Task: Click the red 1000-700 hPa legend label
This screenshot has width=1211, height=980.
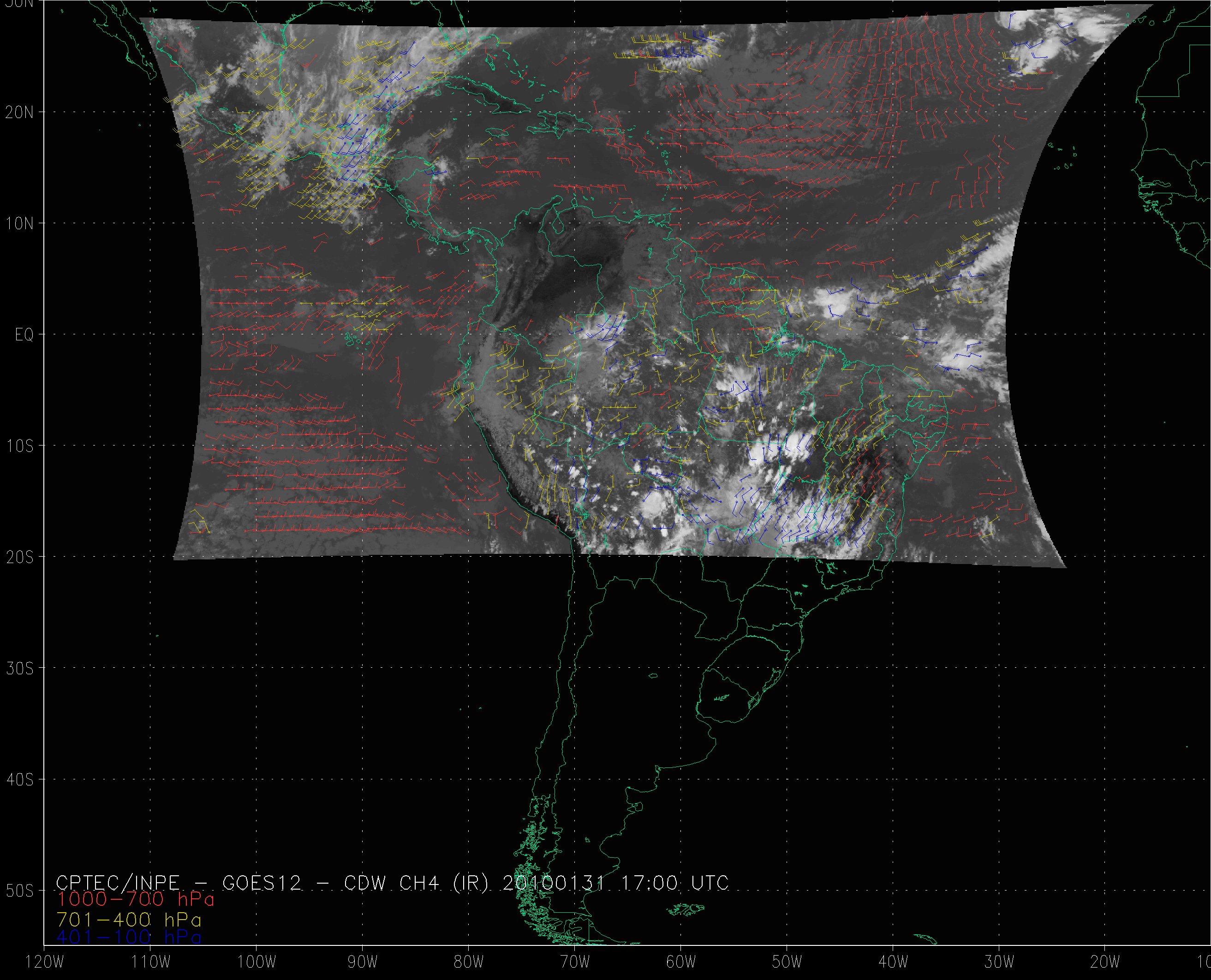Action: click(136, 899)
